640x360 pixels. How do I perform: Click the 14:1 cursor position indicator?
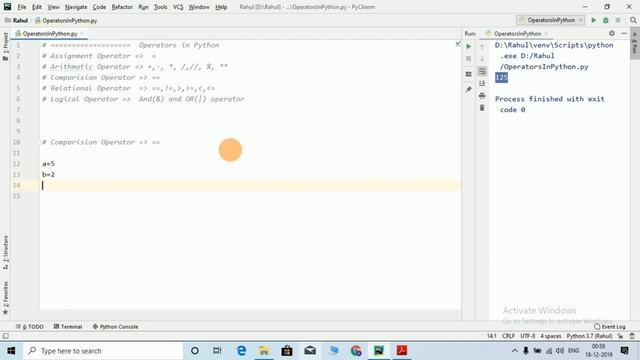click(491, 336)
